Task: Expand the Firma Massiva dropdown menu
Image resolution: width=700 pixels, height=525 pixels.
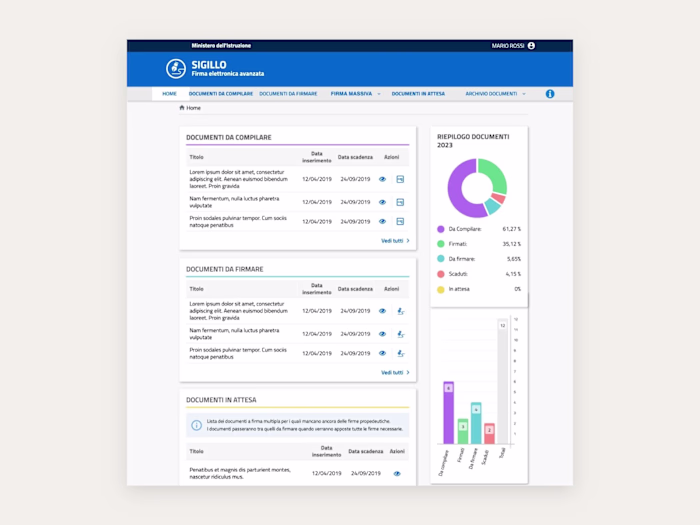Action: (379, 94)
